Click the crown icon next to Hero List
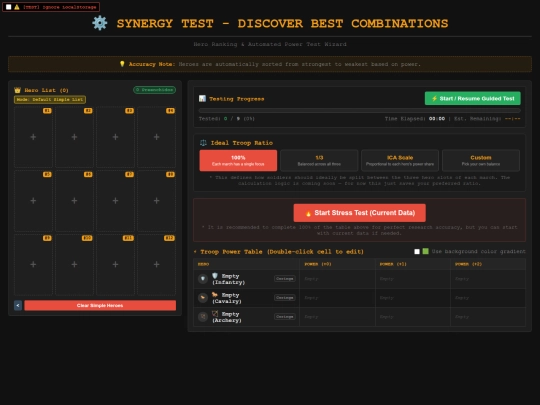Image resolution: width=540 pixels, height=405 pixels. (x=18, y=90)
